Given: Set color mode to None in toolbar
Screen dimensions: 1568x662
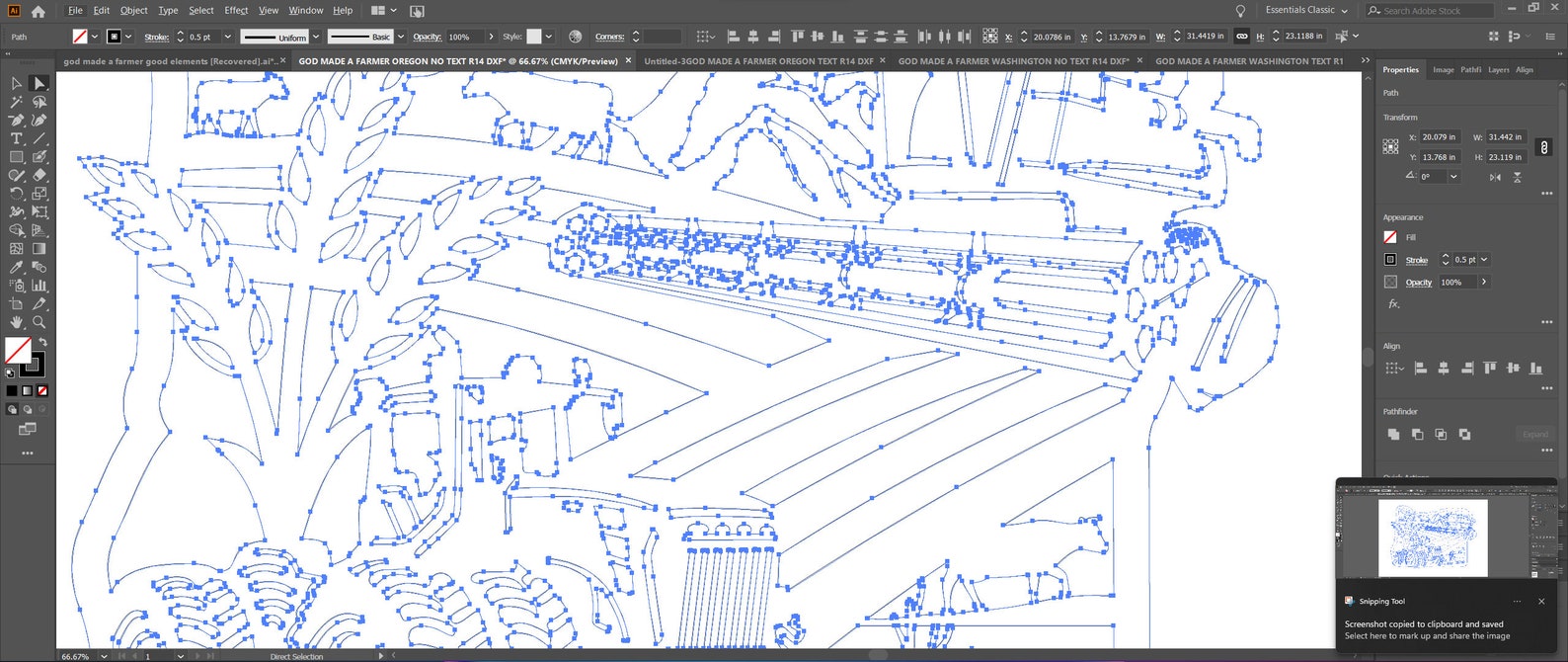Looking at the screenshot, I should (x=42, y=390).
